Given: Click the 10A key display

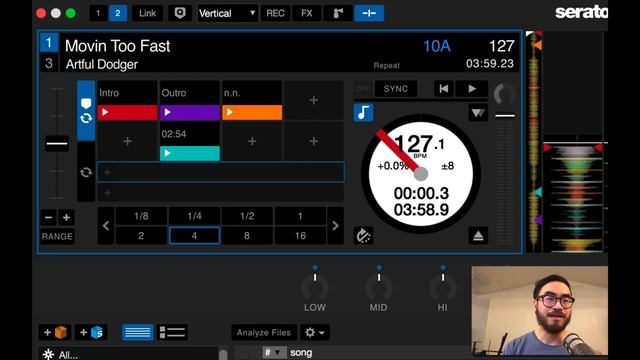Looking at the screenshot, I should click(x=436, y=46).
